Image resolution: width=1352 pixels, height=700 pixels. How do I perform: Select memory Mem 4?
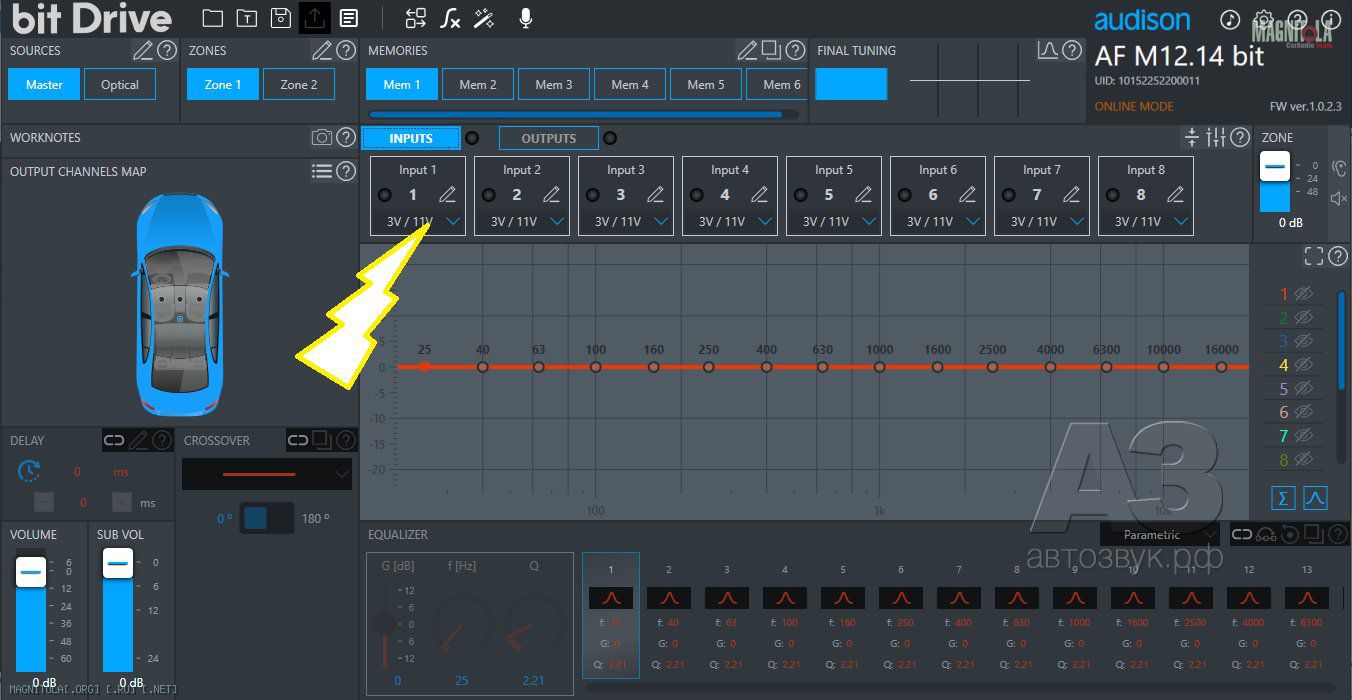(x=630, y=85)
